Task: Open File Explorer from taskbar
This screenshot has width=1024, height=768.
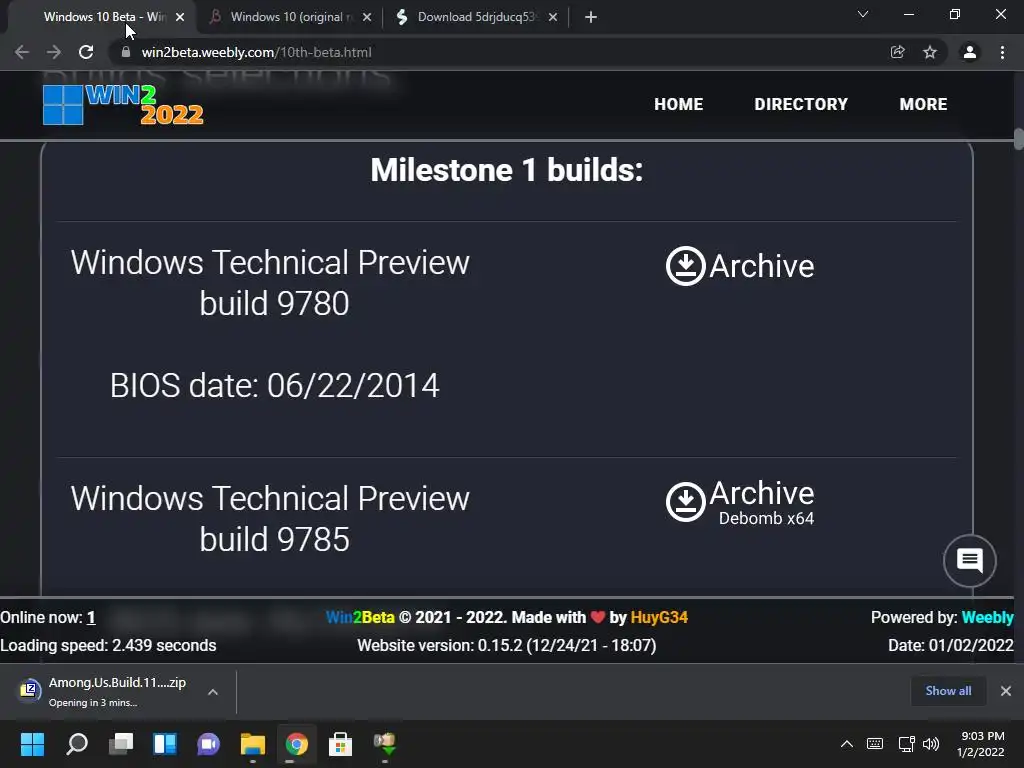Action: (253, 744)
